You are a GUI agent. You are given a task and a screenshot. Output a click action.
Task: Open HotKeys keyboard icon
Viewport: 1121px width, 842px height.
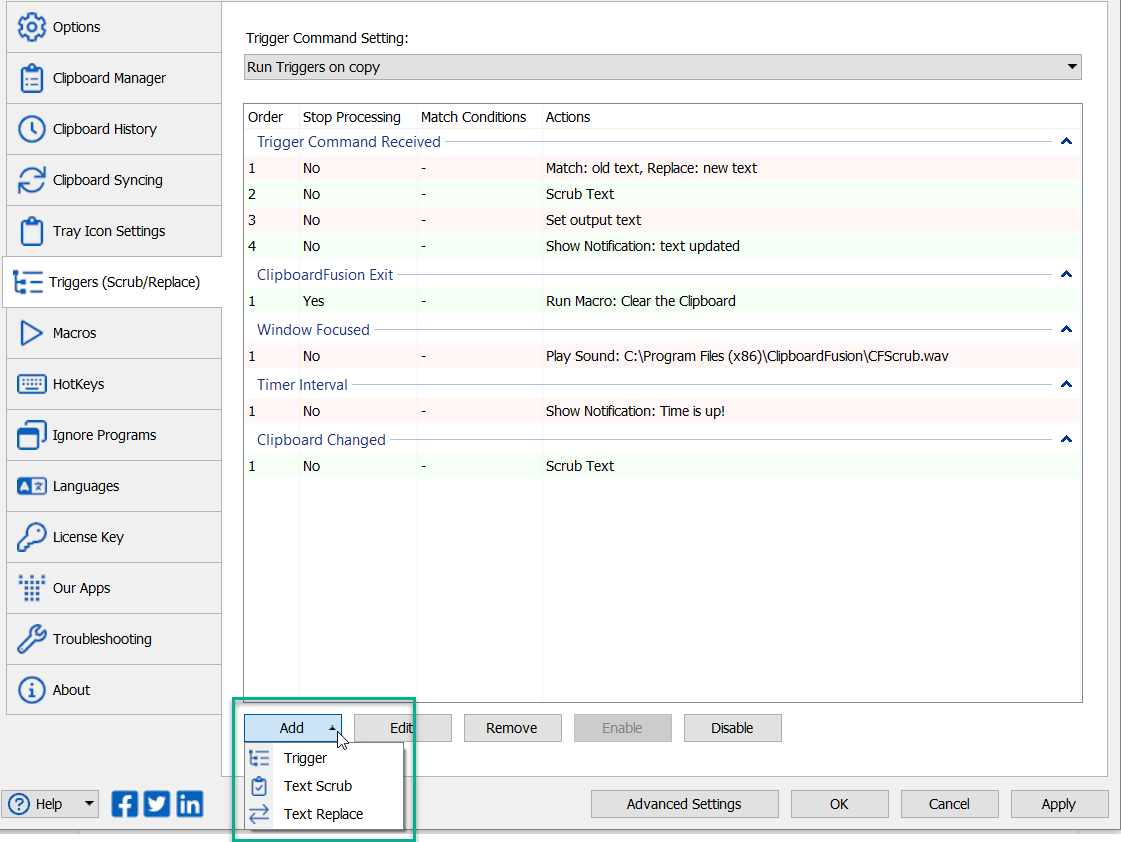point(29,384)
